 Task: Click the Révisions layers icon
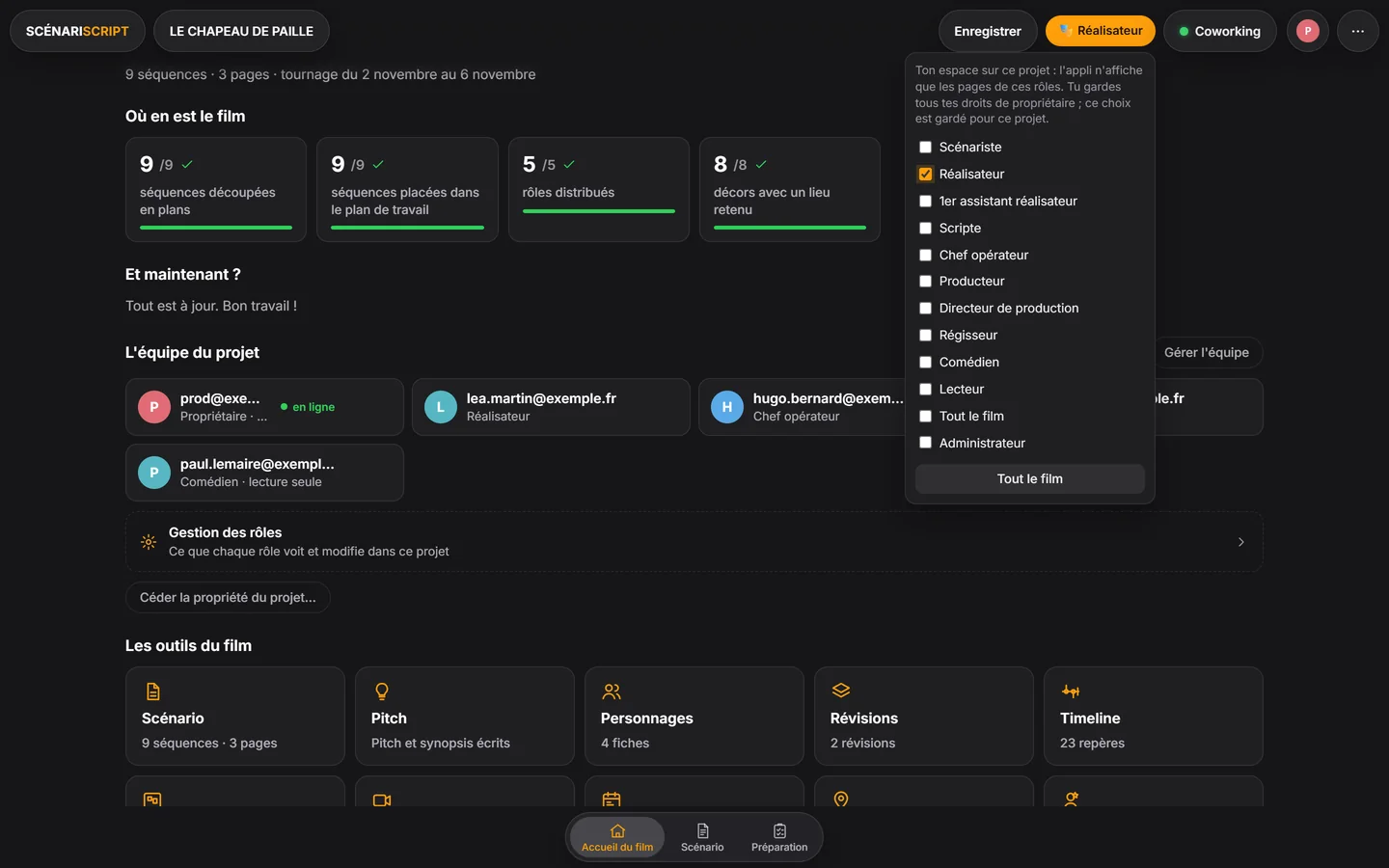(x=841, y=692)
